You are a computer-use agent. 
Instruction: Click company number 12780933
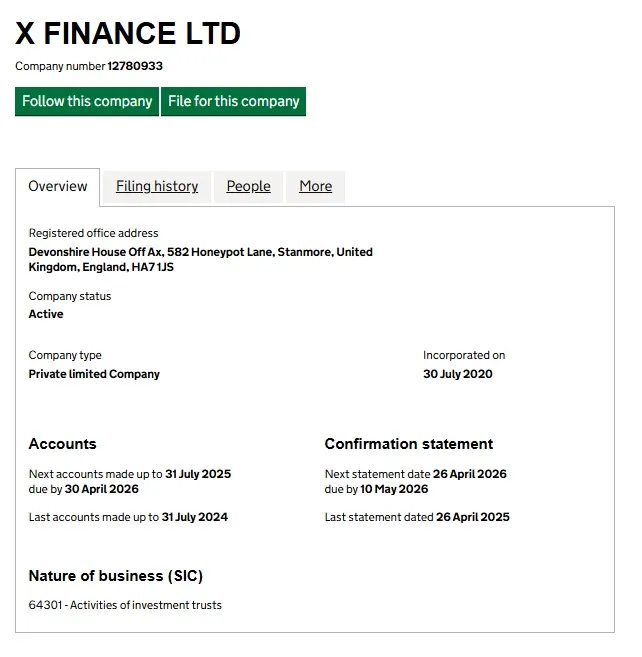click(x=135, y=66)
